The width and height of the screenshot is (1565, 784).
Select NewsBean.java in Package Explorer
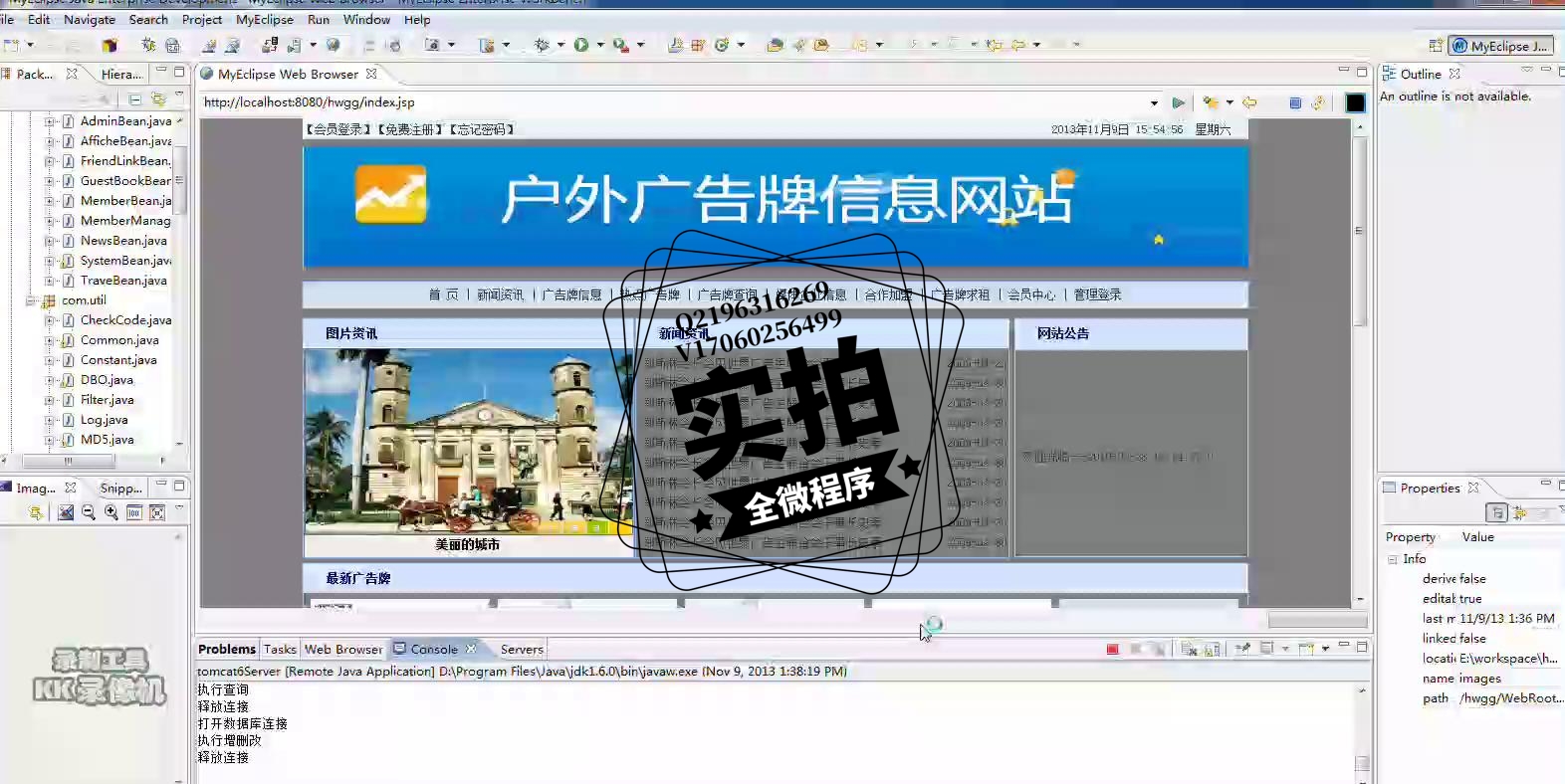tap(123, 241)
